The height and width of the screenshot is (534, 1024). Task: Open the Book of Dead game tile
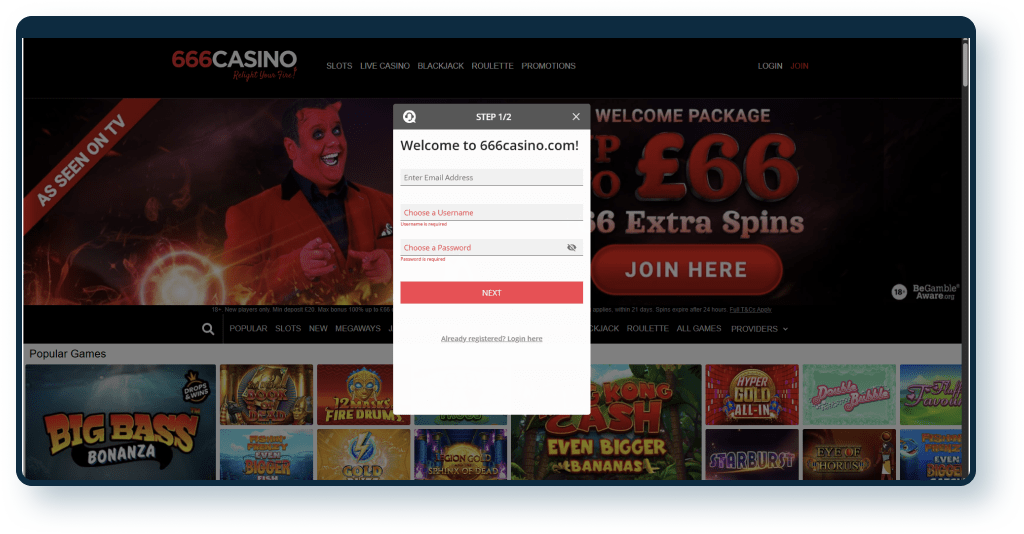[x=266, y=394]
